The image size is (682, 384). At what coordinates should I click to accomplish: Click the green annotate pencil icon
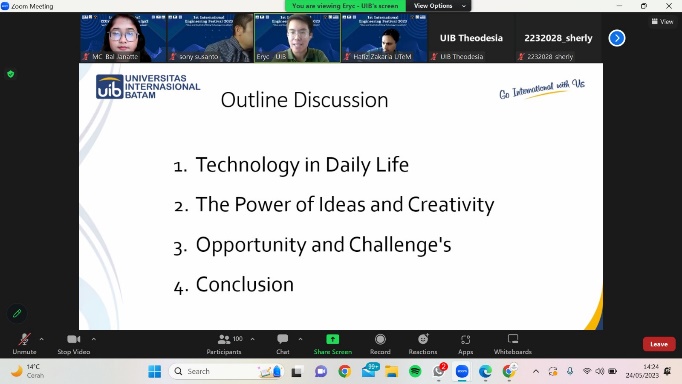[17, 313]
